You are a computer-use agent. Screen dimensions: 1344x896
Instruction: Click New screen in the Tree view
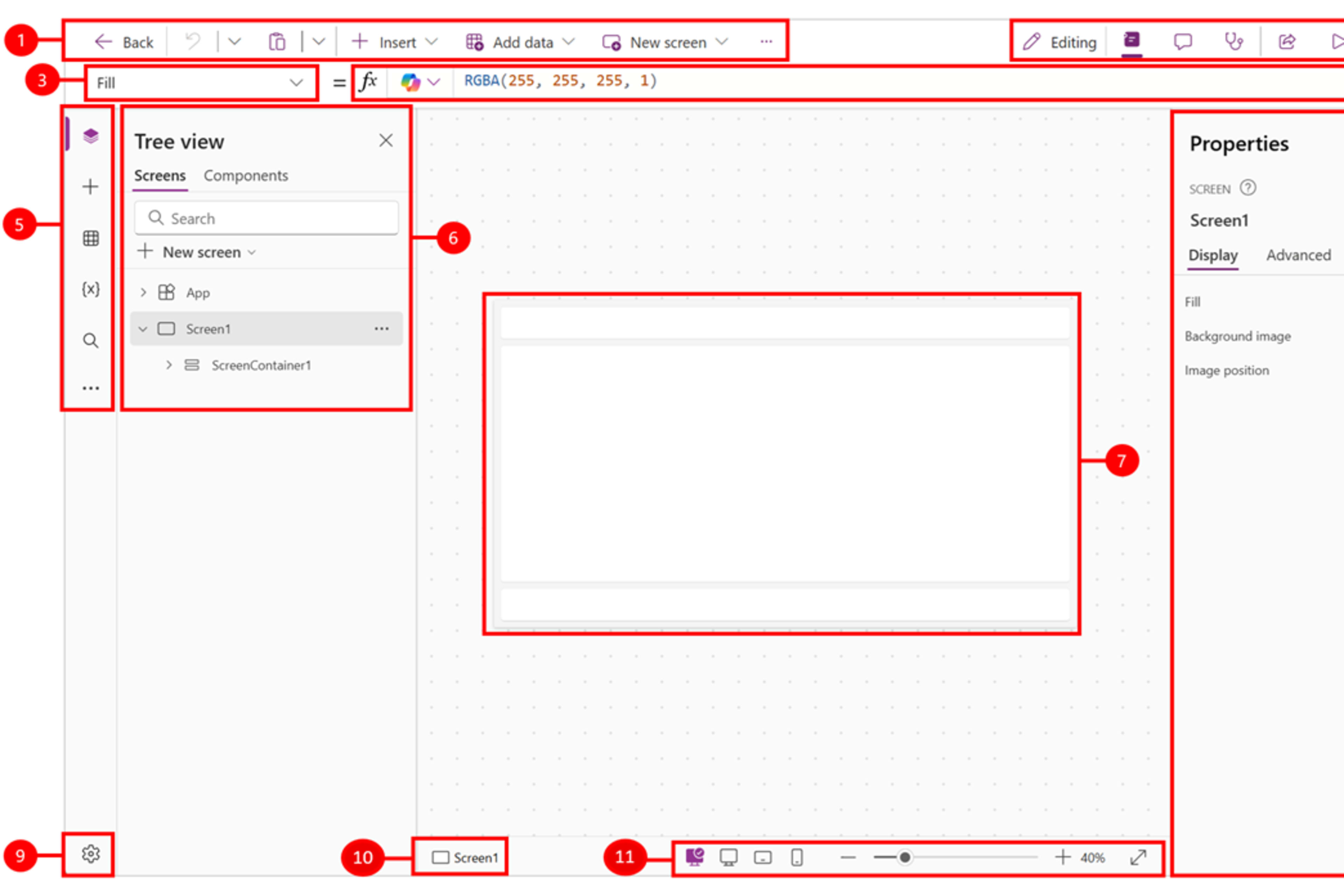click(x=197, y=252)
